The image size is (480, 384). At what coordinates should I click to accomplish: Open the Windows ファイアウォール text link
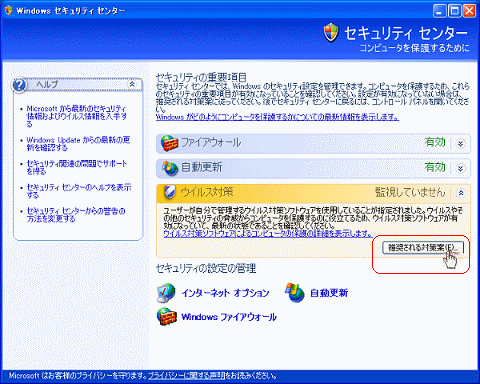229,317
